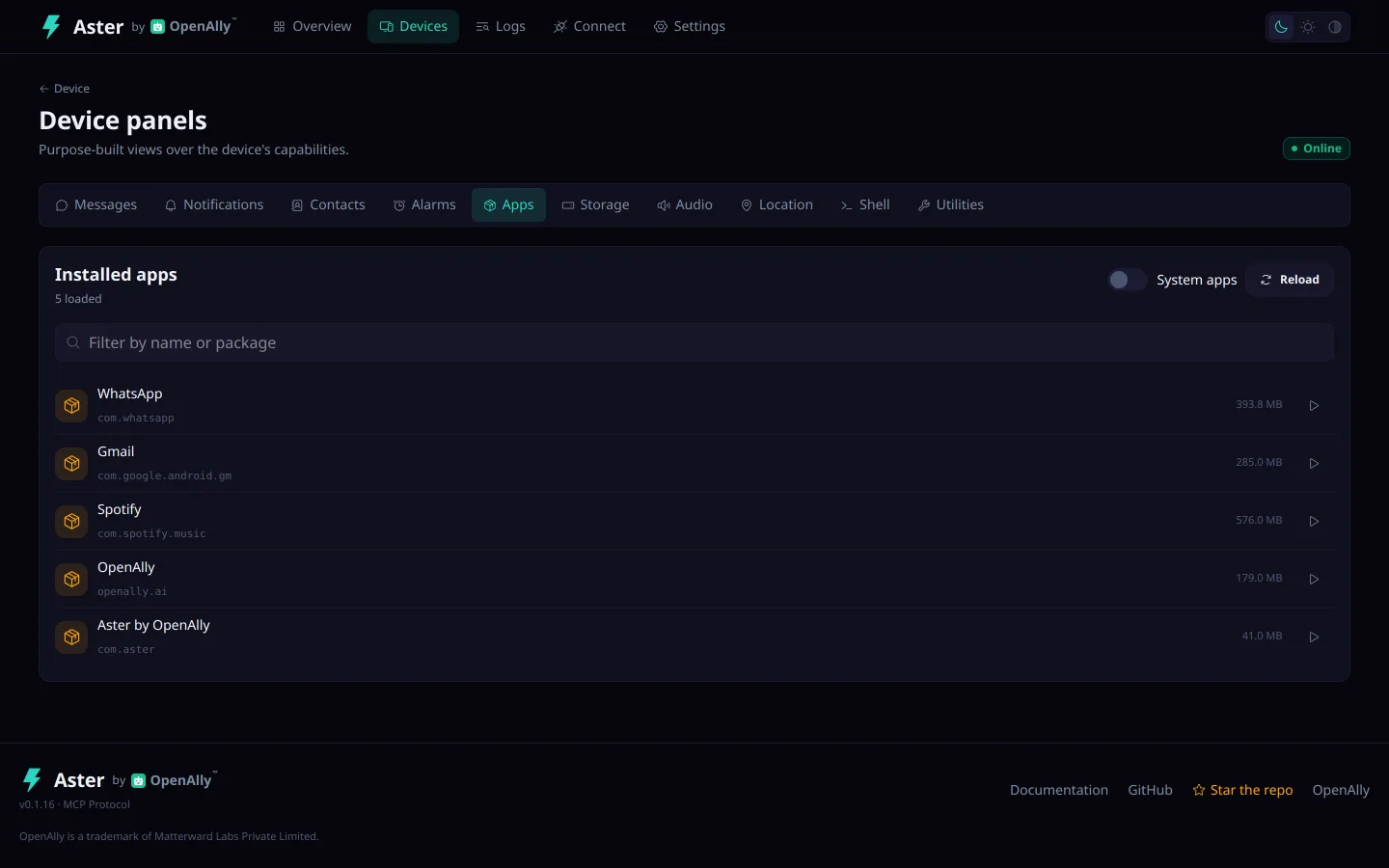Launch Gmail with its play icon
Viewport: 1389px width, 868px height.
tap(1314, 463)
